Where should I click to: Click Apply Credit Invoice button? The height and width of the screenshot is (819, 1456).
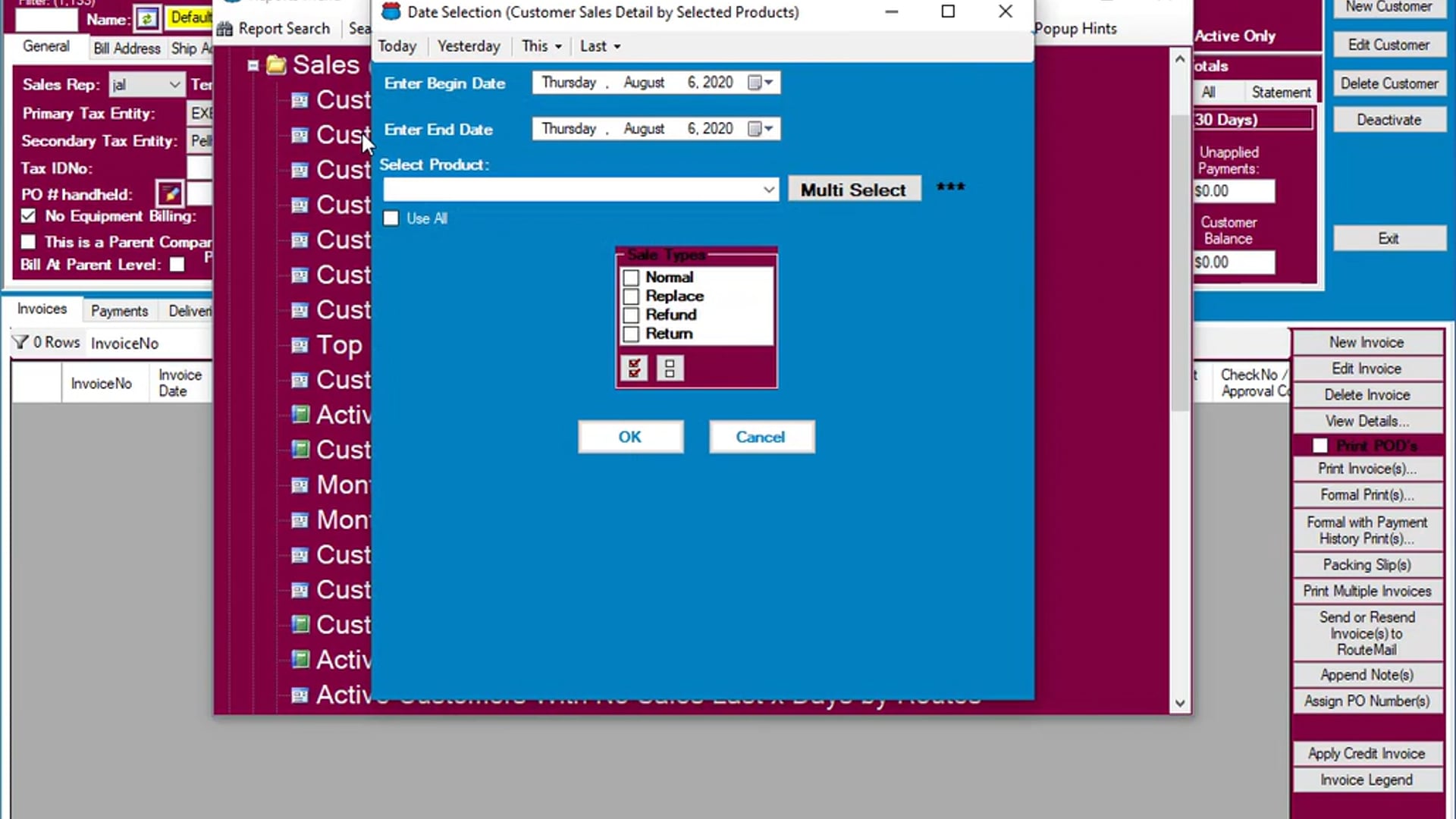click(1367, 754)
